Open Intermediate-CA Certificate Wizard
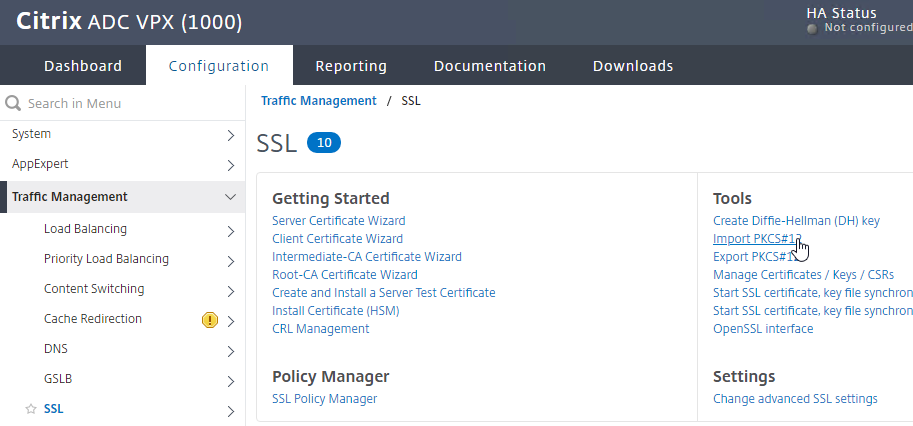913x426 pixels. click(367, 257)
